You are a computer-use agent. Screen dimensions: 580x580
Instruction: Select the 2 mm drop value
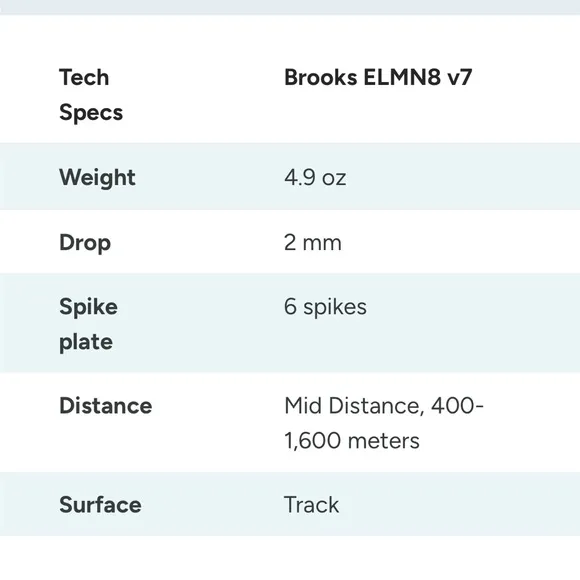[x=313, y=243]
